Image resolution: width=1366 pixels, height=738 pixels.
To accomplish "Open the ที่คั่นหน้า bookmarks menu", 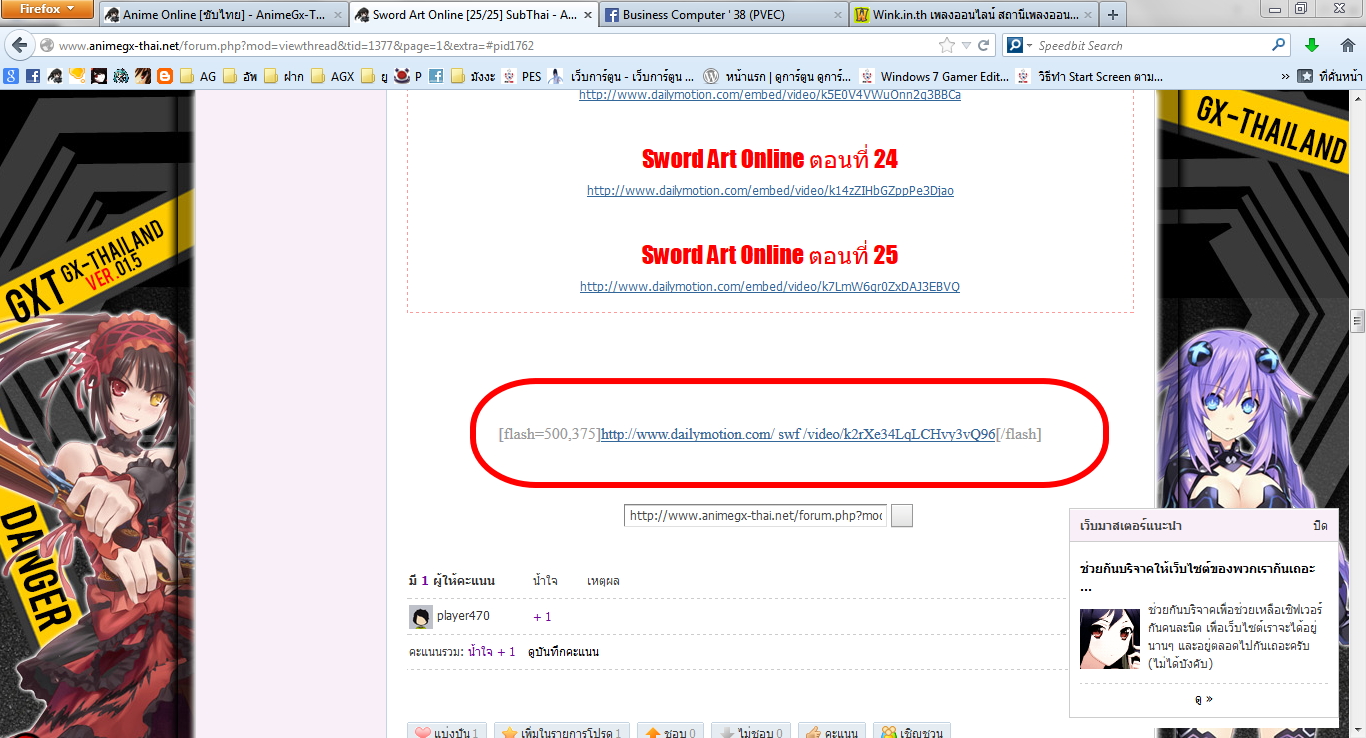I will (x=1330, y=76).
